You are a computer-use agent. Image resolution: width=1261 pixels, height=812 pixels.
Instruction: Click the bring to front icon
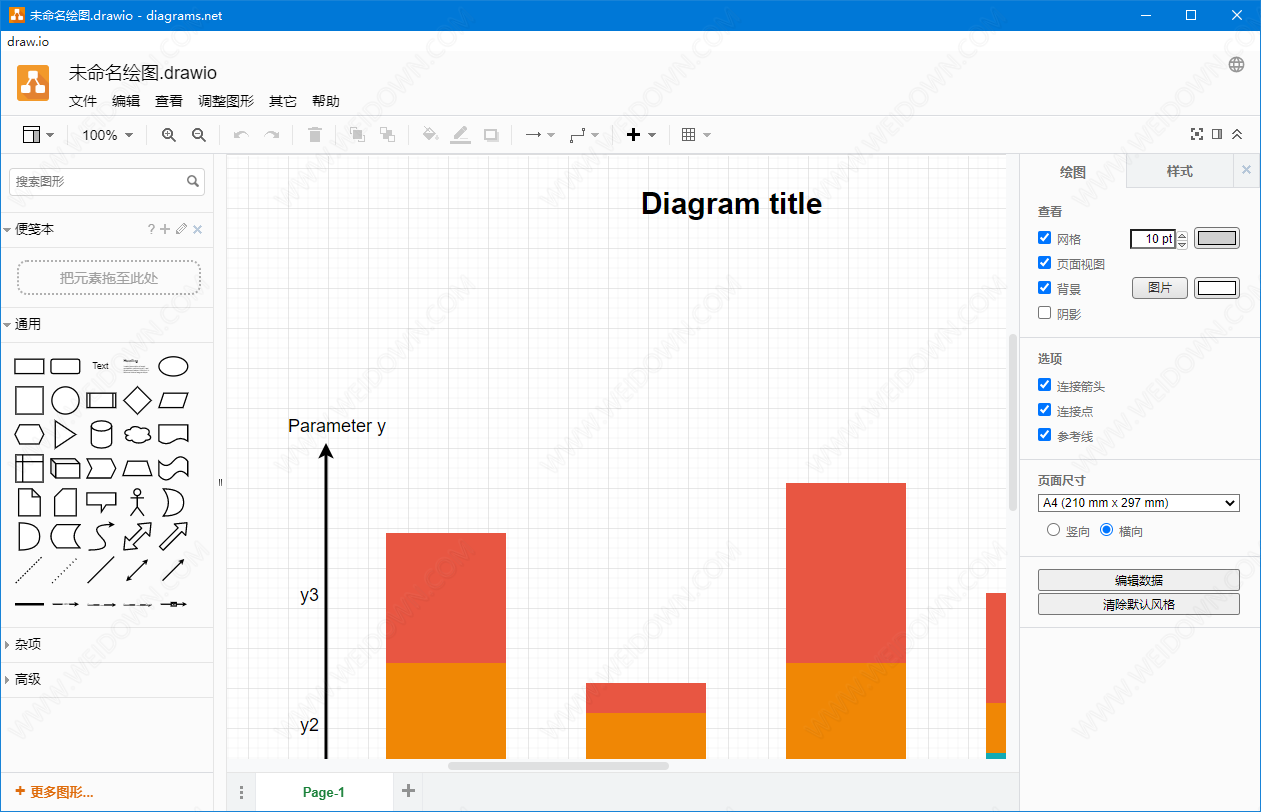tap(357, 135)
